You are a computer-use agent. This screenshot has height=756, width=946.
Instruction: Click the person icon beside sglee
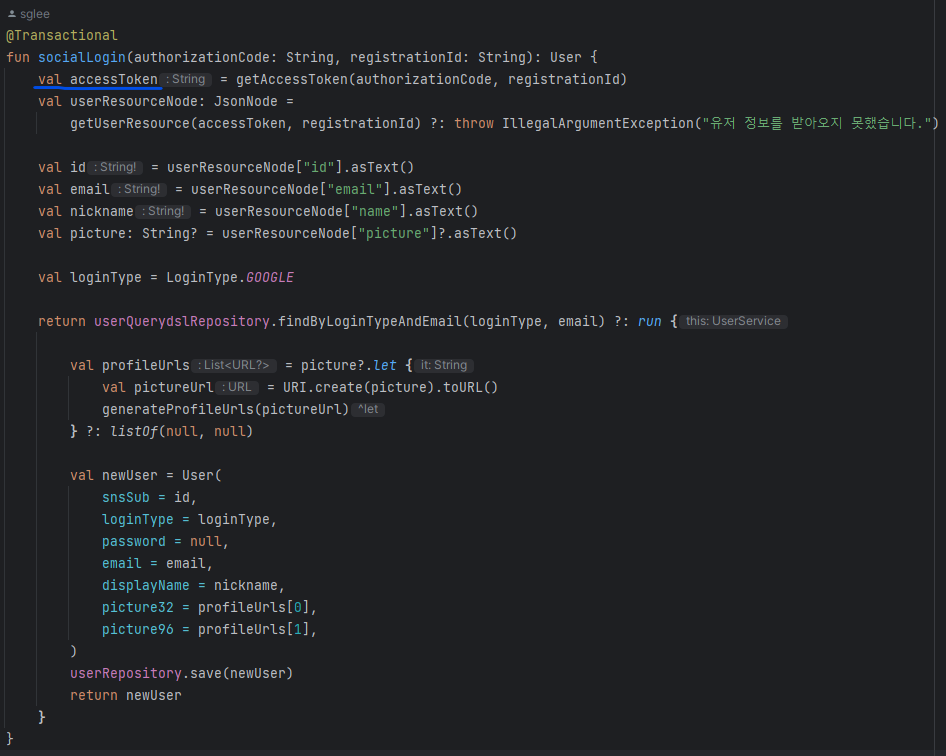pyautogui.click(x=11, y=13)
